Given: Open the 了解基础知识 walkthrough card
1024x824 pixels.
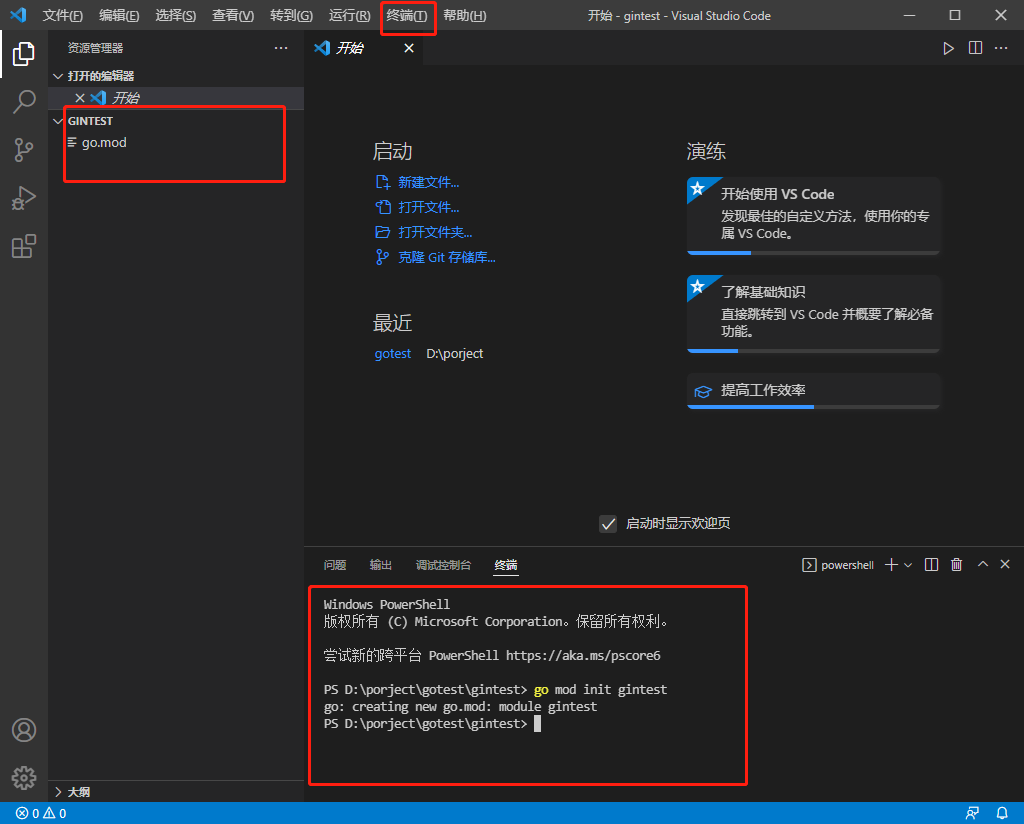Looking at the screenshot, I should [x=813, y=312].
